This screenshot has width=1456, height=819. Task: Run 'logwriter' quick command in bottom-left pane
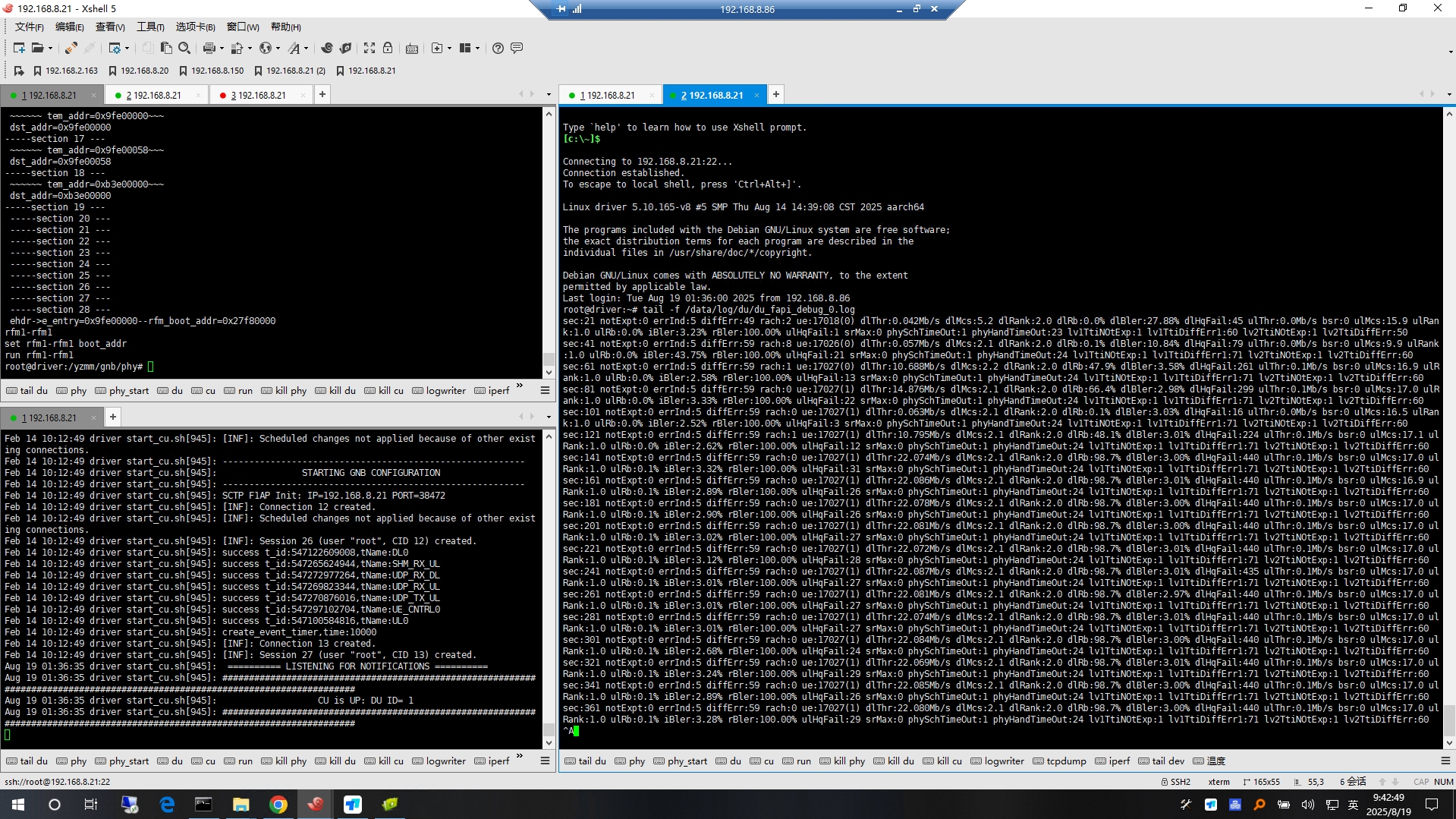click(439, 761)
